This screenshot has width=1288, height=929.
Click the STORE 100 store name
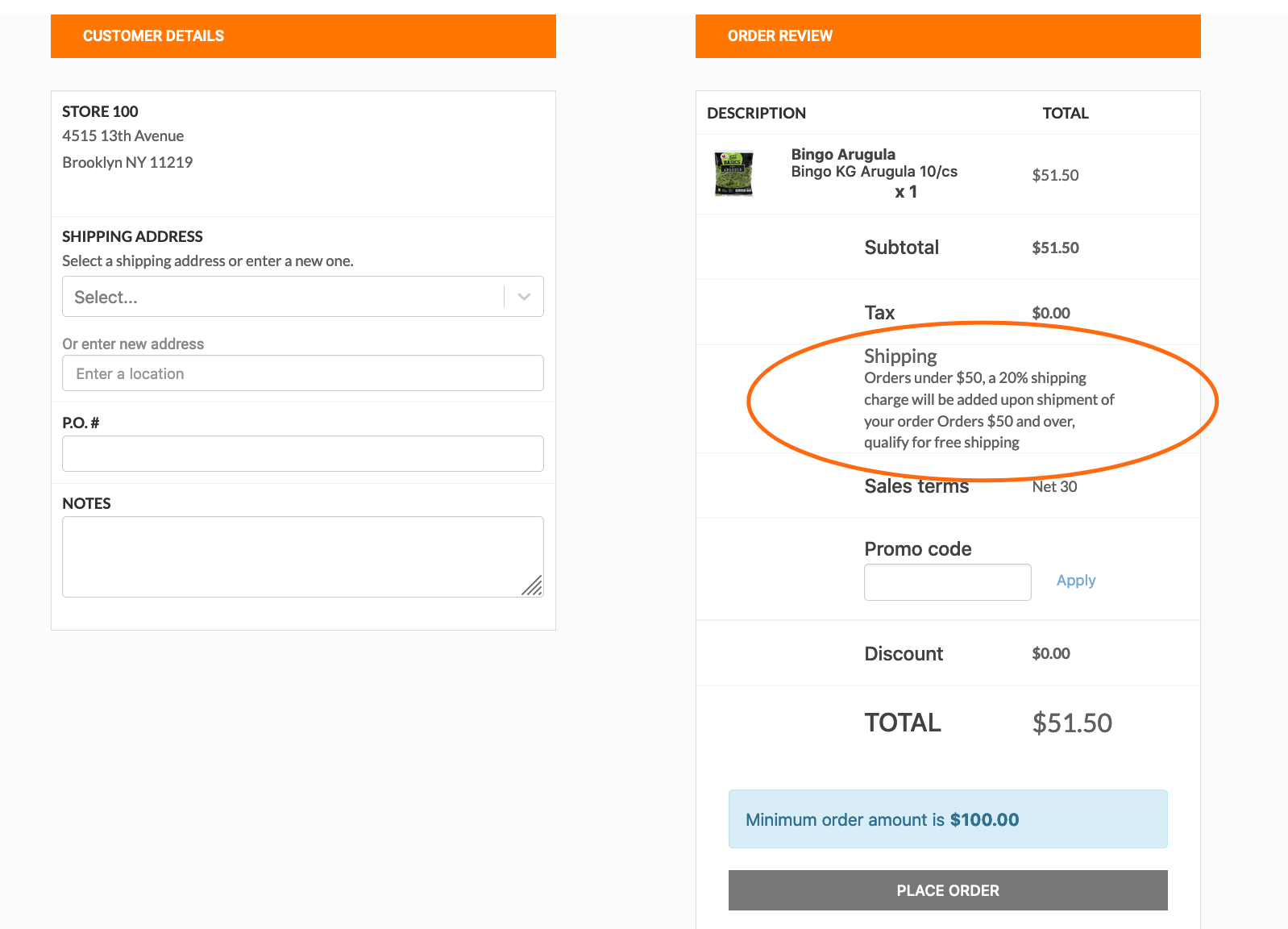[x=100, y=111]
